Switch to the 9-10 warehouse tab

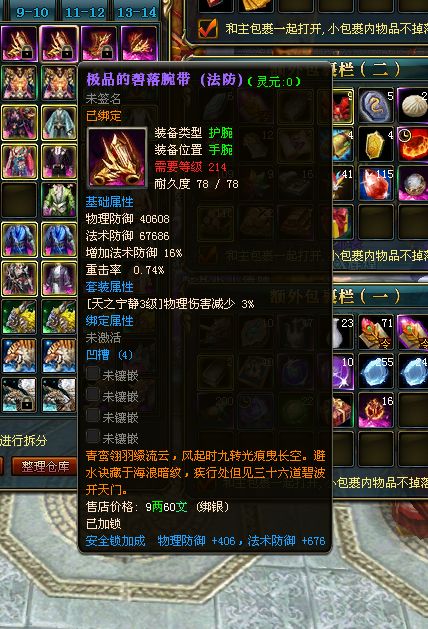point(31,12)
